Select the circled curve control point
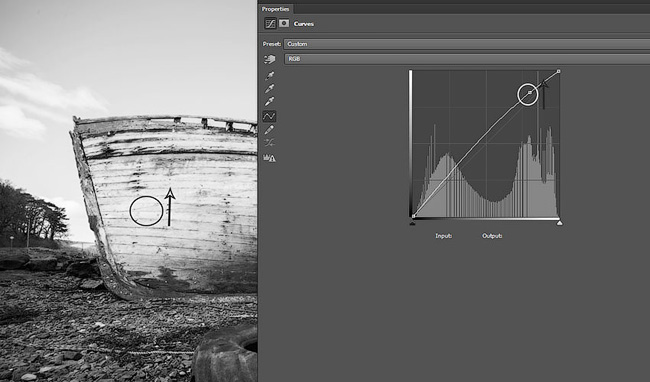Image resolution: width=650 pixels, height=382 pixels. tap(530, 93)
